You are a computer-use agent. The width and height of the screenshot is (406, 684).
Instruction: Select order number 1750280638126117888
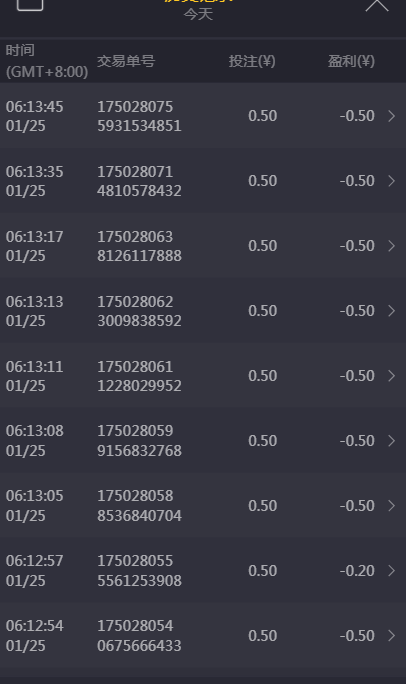[139, 246]
